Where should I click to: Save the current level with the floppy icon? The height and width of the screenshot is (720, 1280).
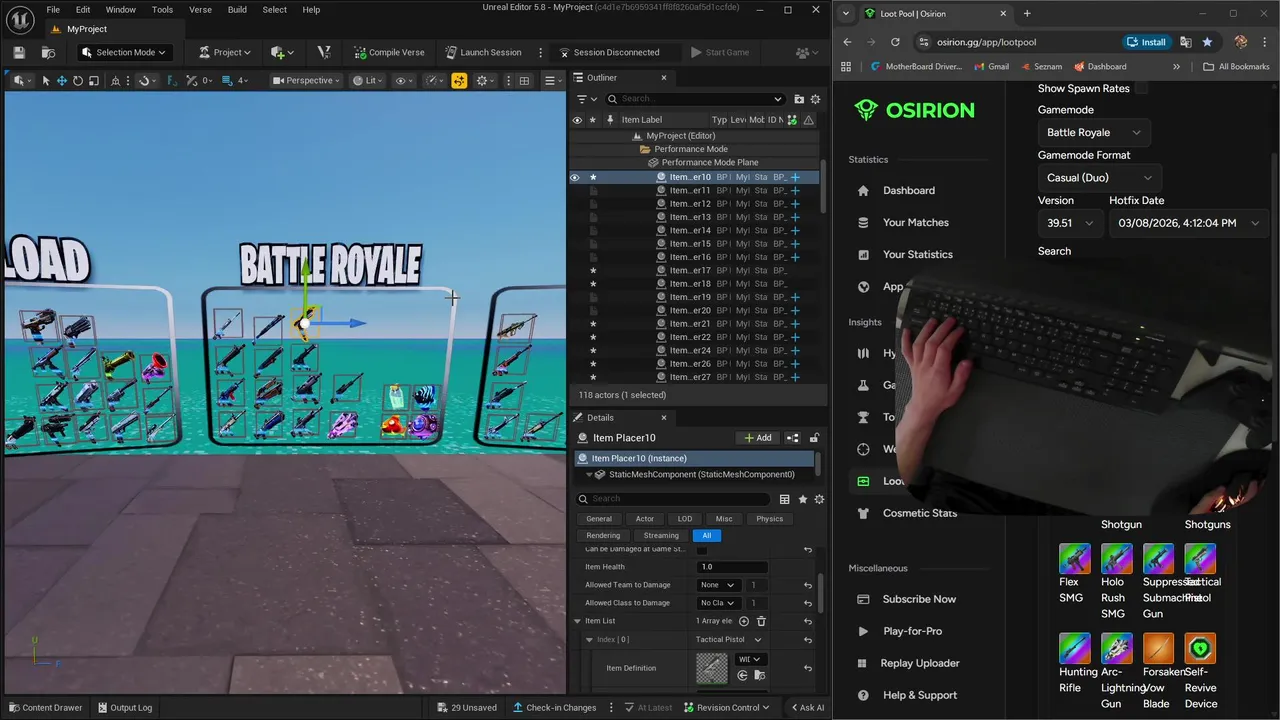pyautogui.click(x=18, y=52)
